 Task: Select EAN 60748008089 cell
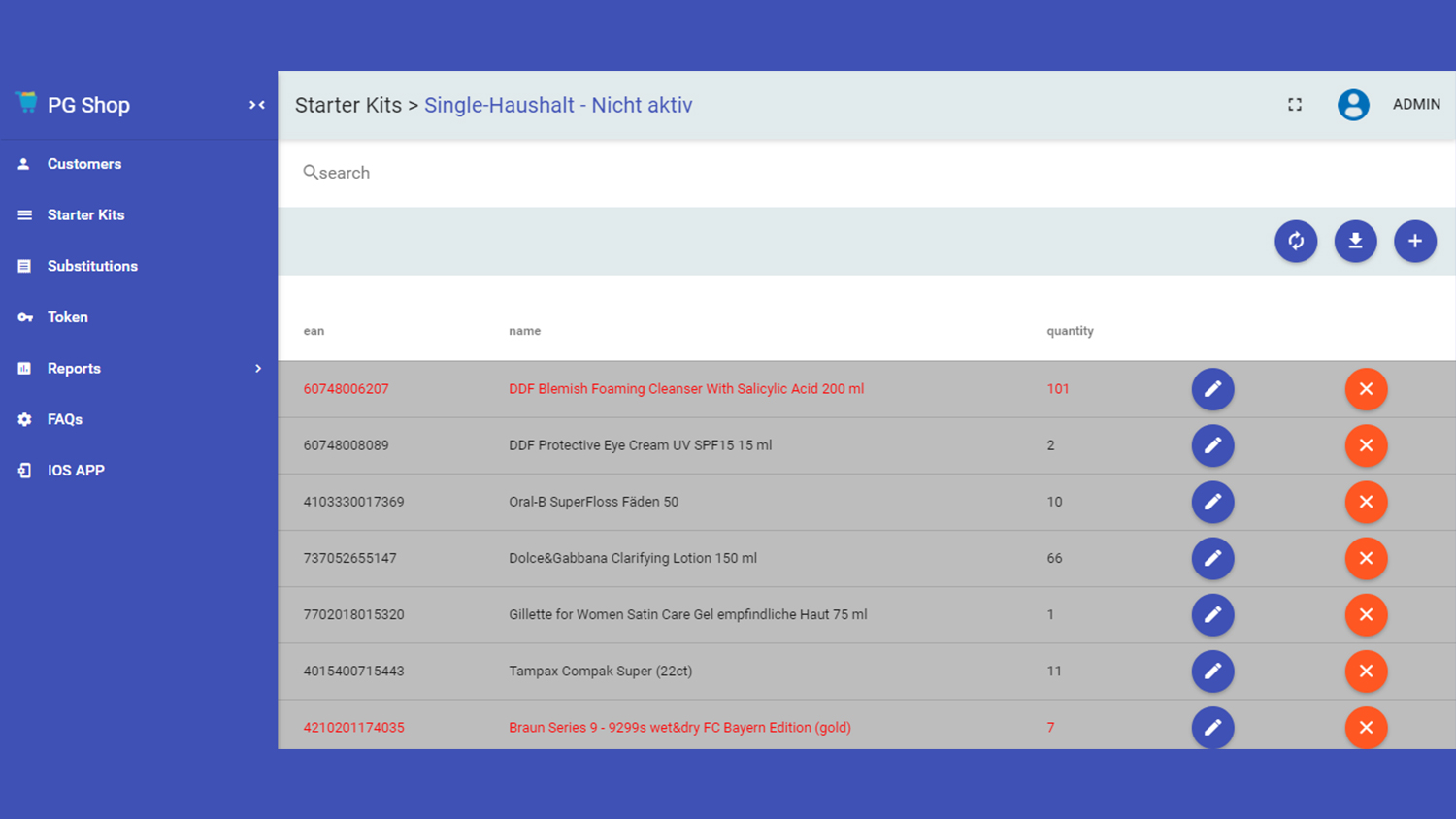click(346, 445)
